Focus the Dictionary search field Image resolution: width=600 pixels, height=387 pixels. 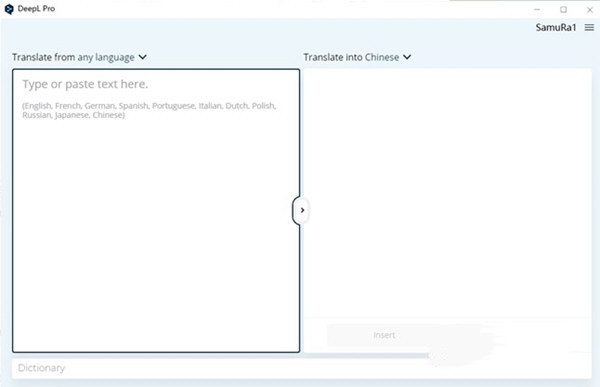(302, 368)
